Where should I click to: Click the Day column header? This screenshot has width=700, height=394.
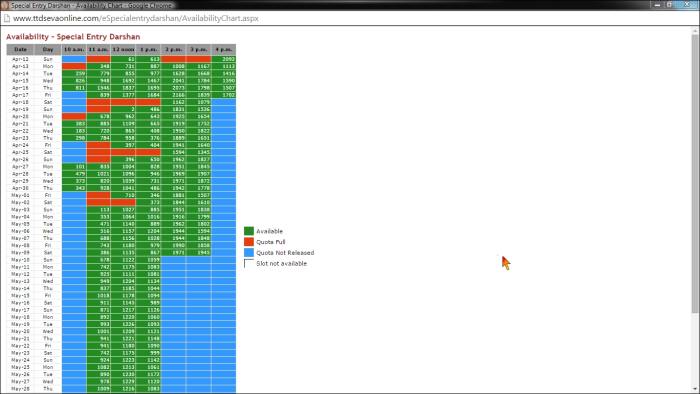48,50
